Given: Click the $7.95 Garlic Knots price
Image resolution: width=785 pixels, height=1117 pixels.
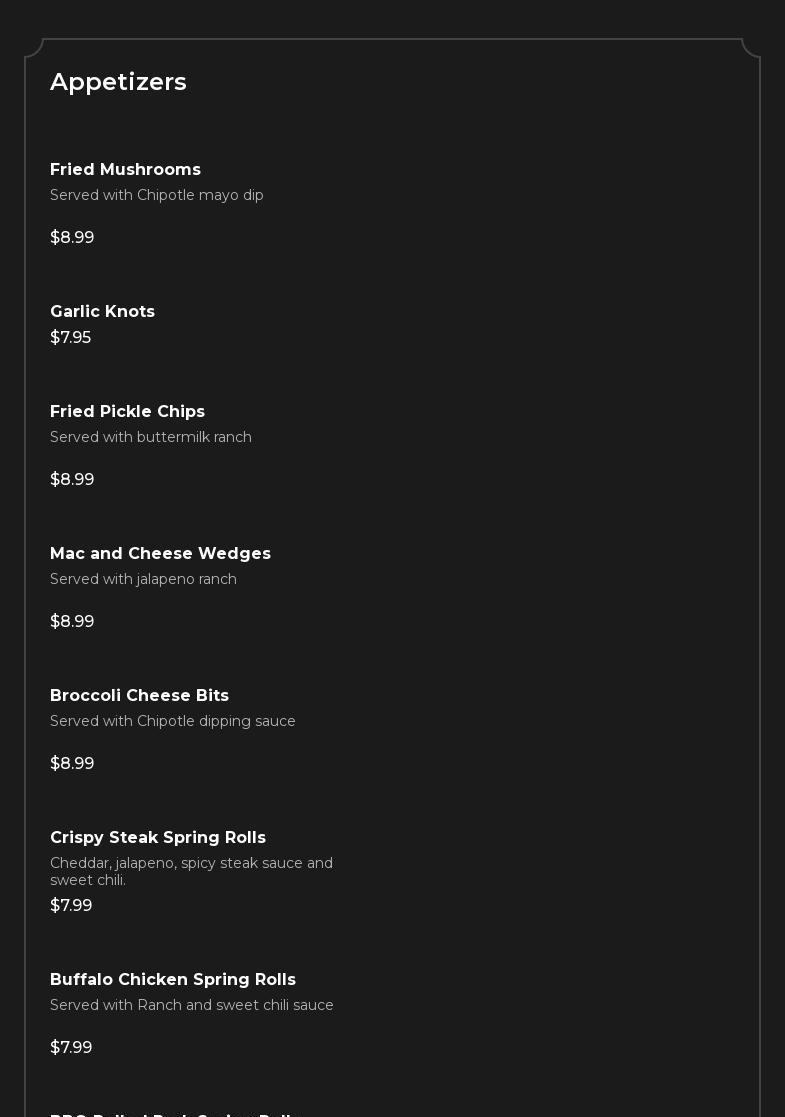Looking at the screenshot, I should point(70,338).
